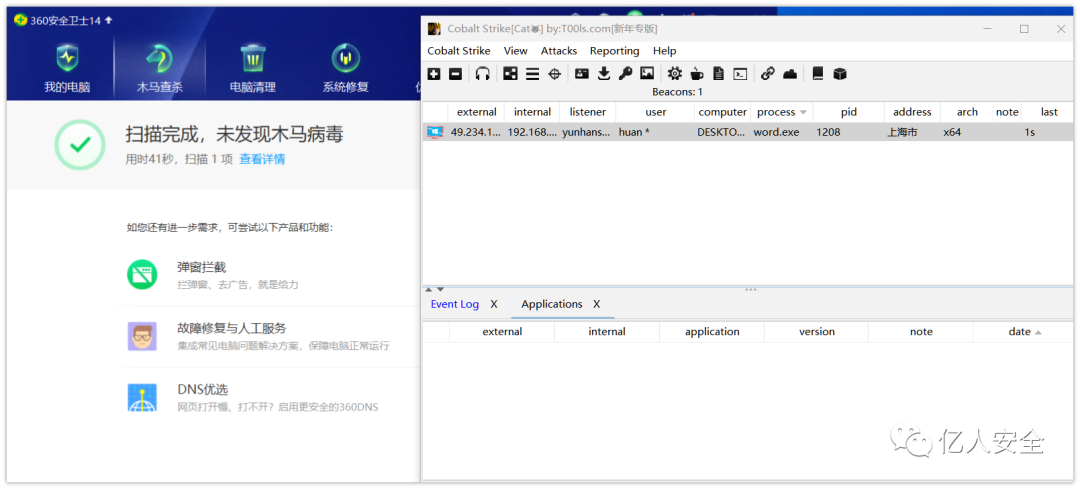Open the 弹窗拦截 feature title
1080x489 pixels.
[x=201, y=267]
